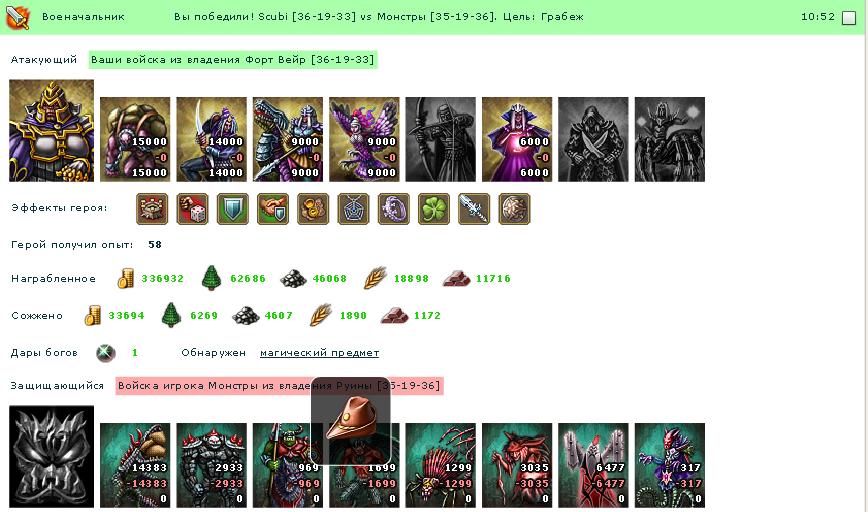Open the attacking hero portrait in gold armor
Viewport: 868px width, 512px height.
(x=51, y=131)
